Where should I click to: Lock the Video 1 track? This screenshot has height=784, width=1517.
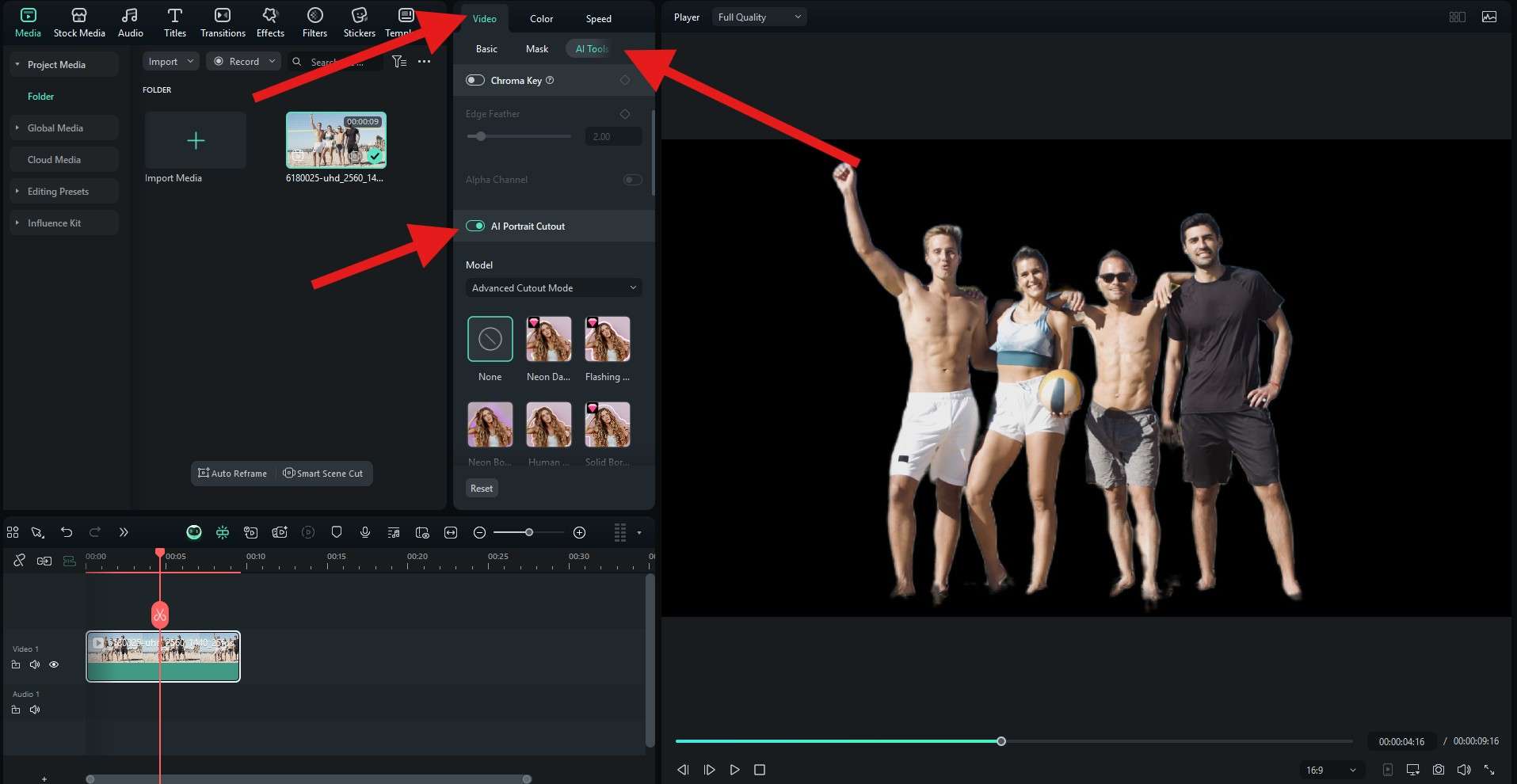tap(16, 664)
